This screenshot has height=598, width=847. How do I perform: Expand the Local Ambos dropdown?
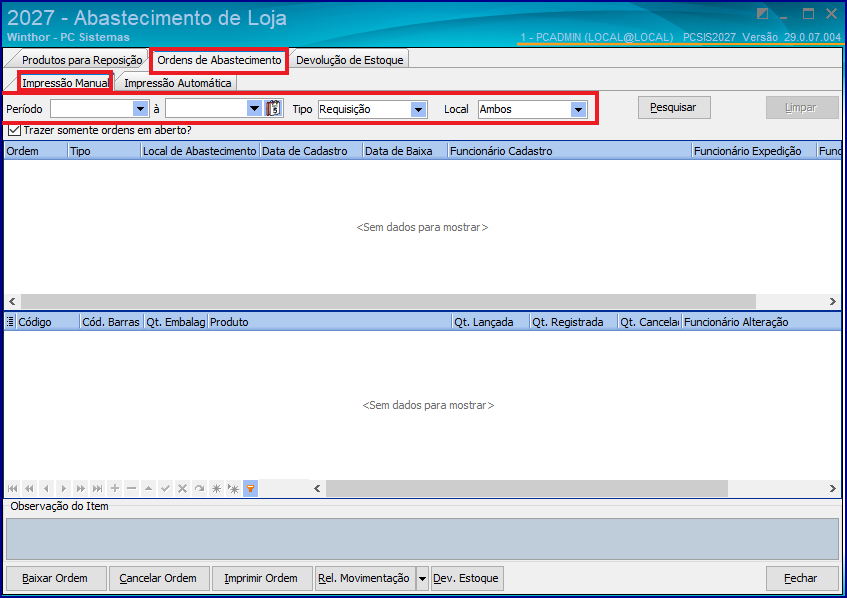coord(578,110)
